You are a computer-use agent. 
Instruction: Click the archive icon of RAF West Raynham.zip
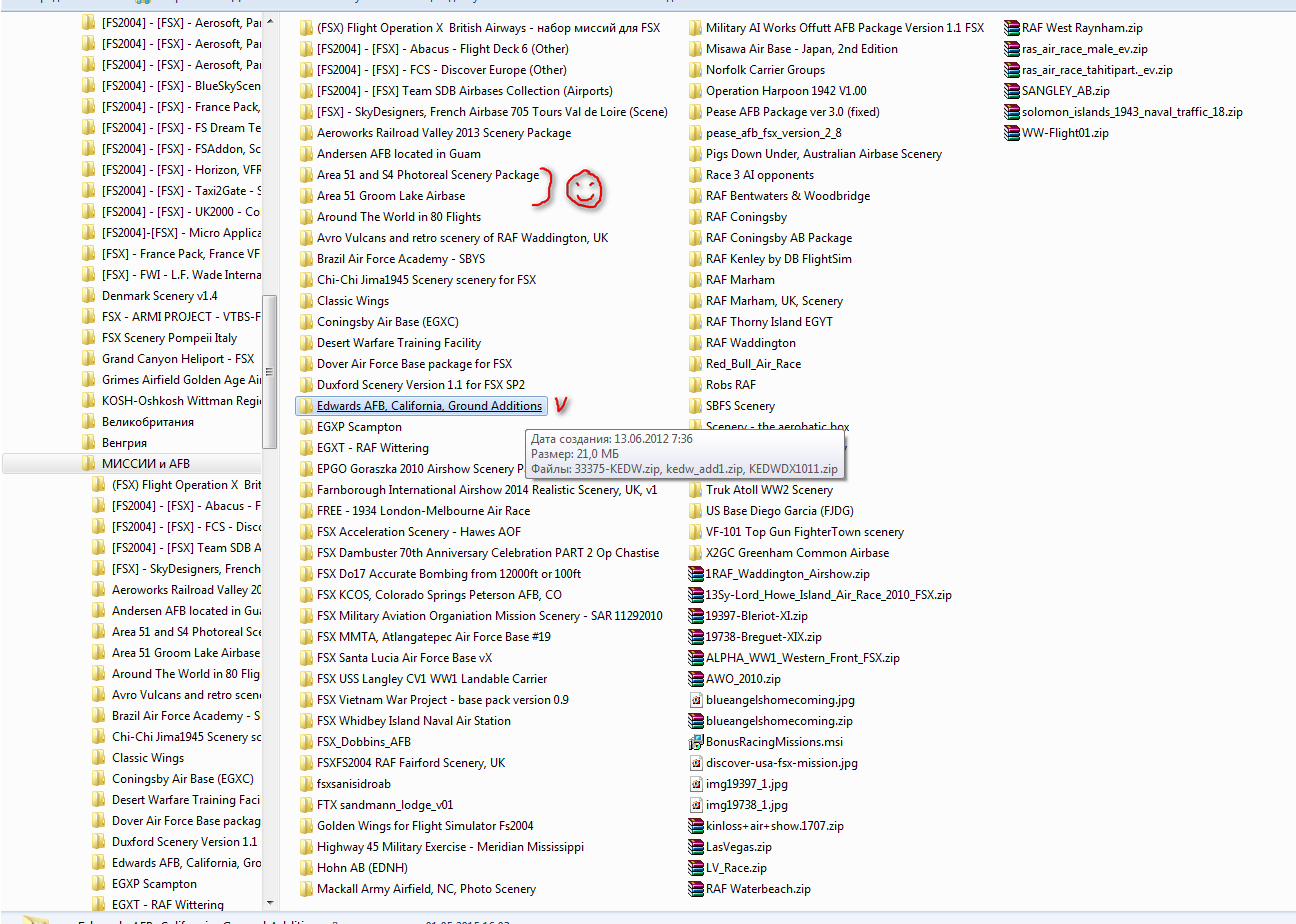pyautogui.click(x=1012, y=28)
